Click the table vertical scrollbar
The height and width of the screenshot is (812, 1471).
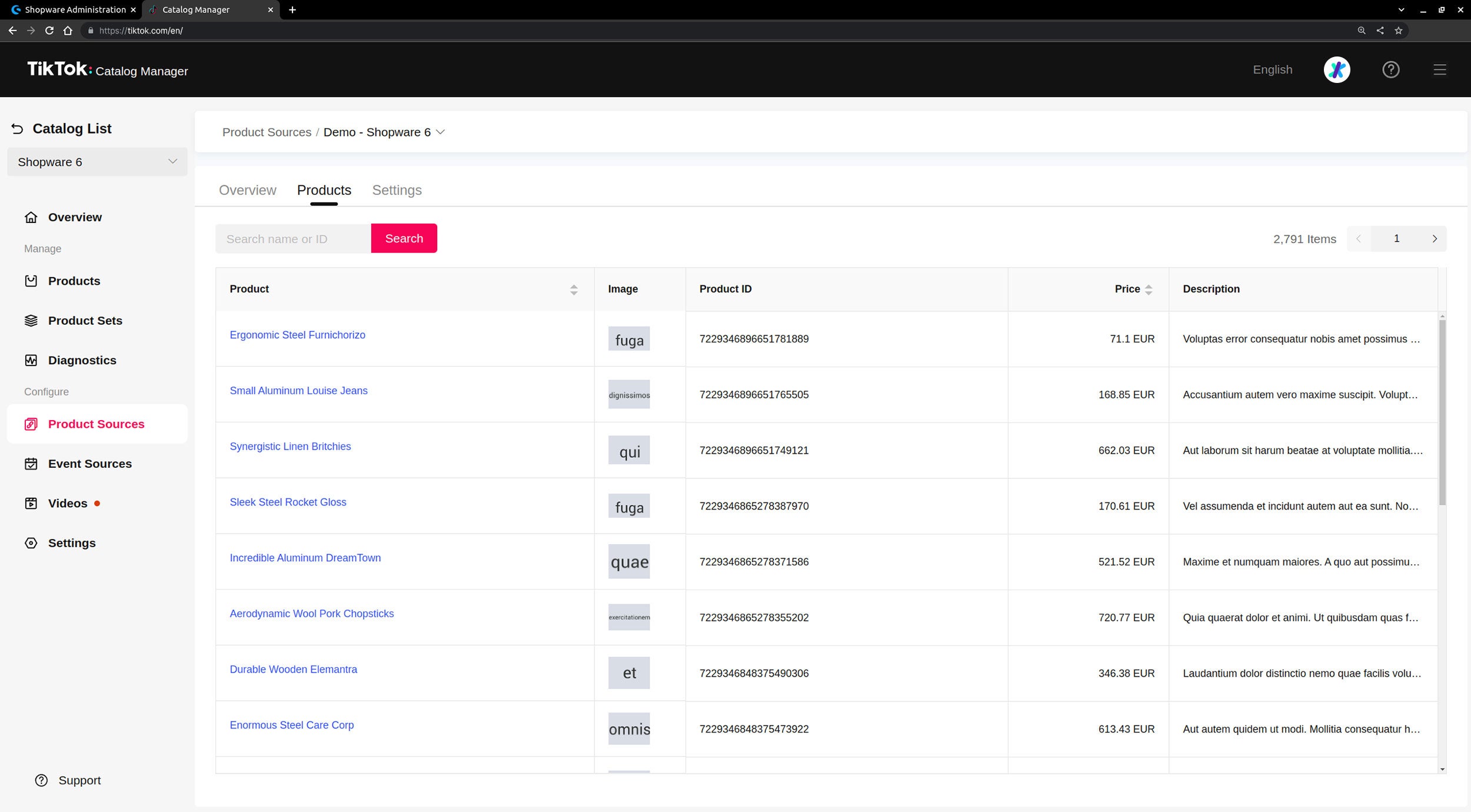coord(1442,412)
